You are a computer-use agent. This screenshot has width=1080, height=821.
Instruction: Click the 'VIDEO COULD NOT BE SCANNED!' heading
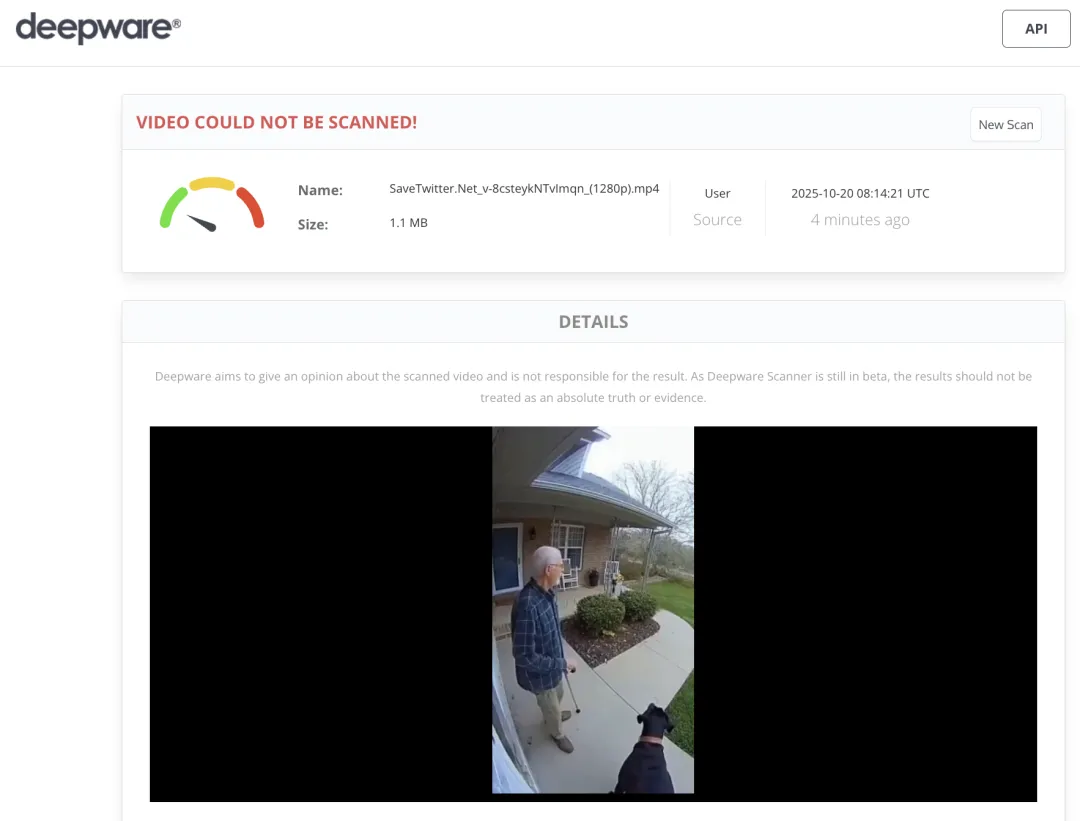tap(277, 123)
